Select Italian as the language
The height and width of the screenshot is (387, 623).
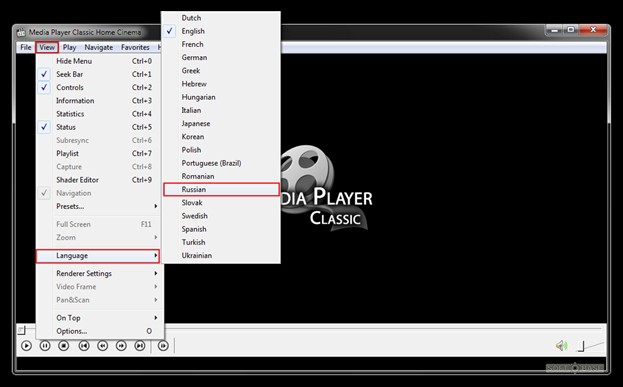click(221, 110)
